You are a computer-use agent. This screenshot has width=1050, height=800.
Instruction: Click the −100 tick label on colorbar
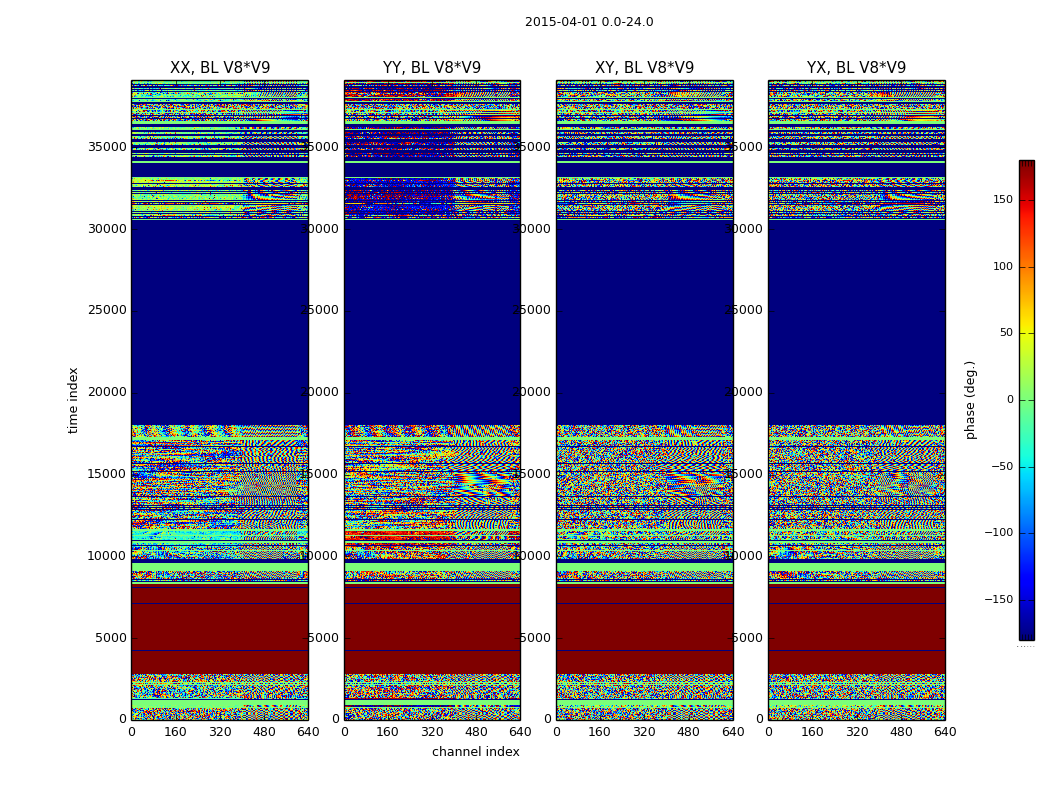[999, 532]
